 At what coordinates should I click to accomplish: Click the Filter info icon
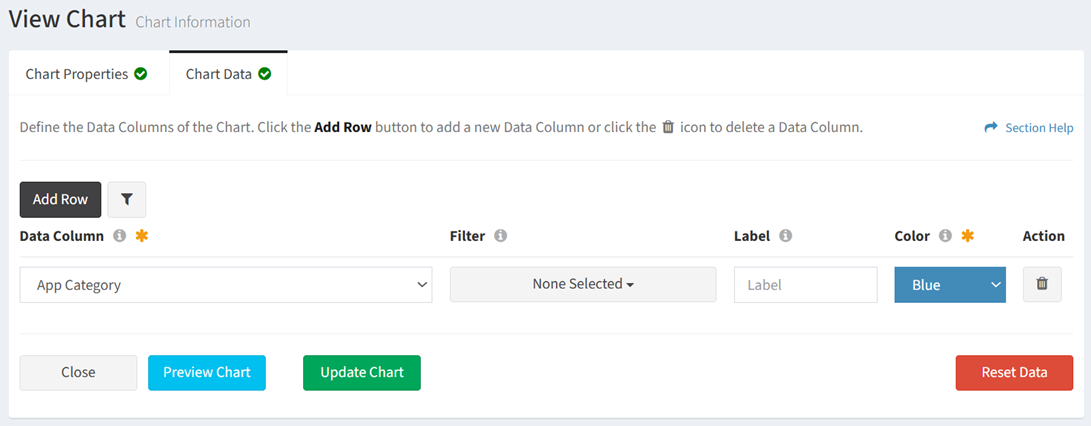pyautogui.click(x=500, y=236)
